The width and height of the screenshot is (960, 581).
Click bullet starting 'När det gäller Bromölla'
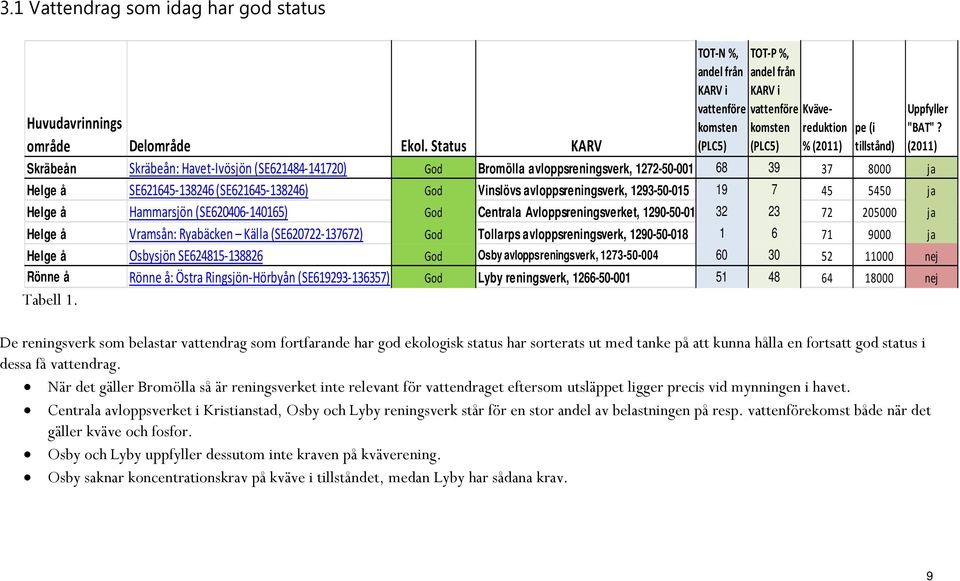[x=449, y=387]
